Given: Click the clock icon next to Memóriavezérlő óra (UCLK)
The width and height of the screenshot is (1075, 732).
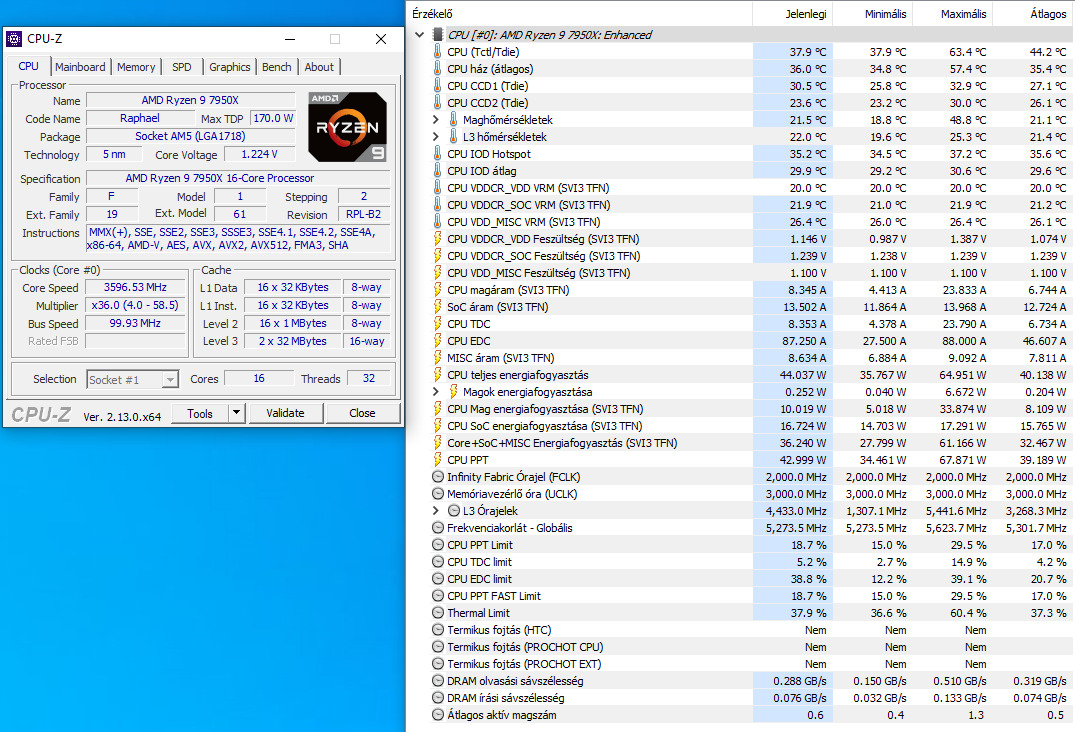Looking at the screenshot, I should [437, 494].
